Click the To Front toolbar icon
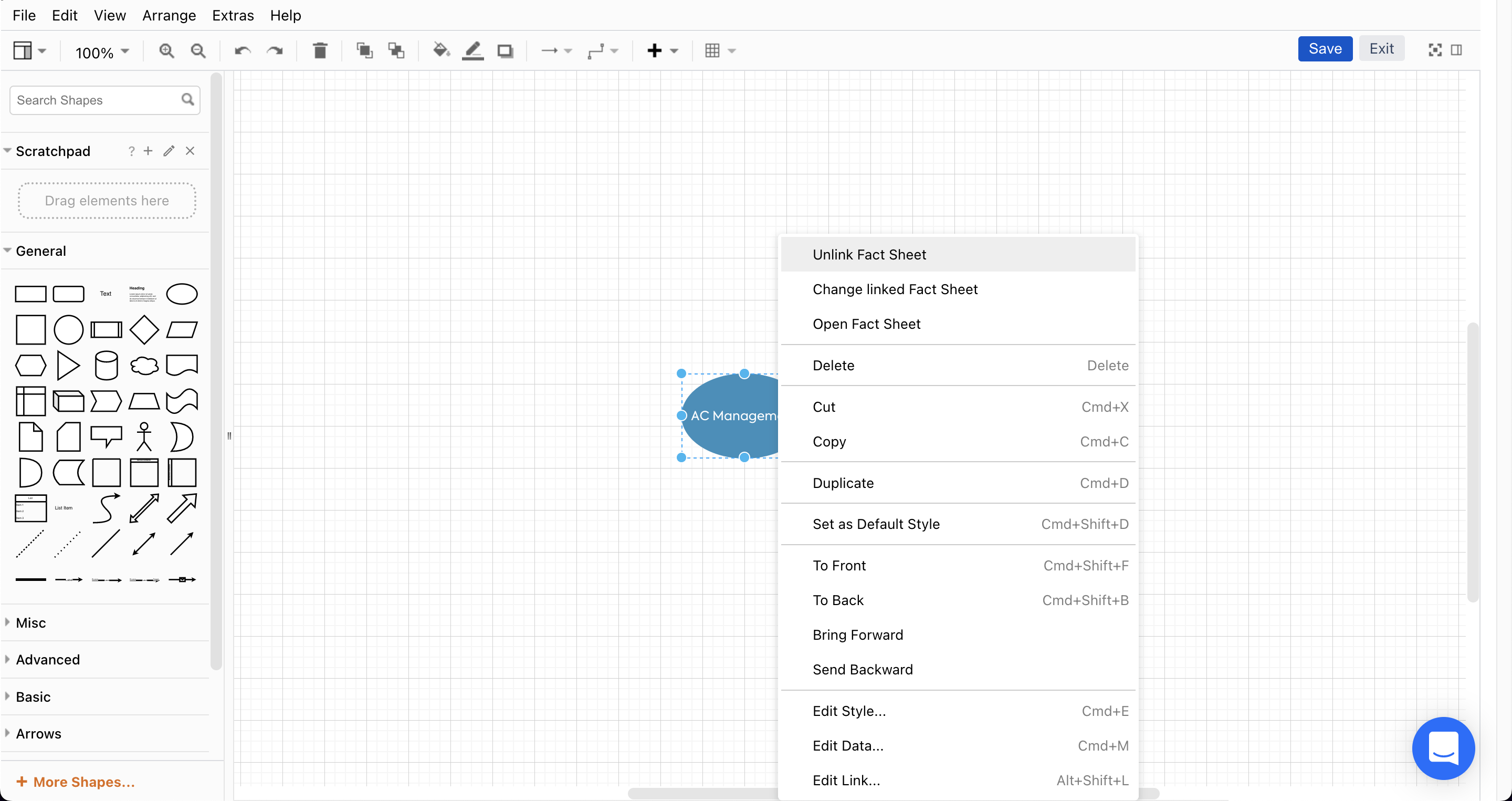 [364, 51]
